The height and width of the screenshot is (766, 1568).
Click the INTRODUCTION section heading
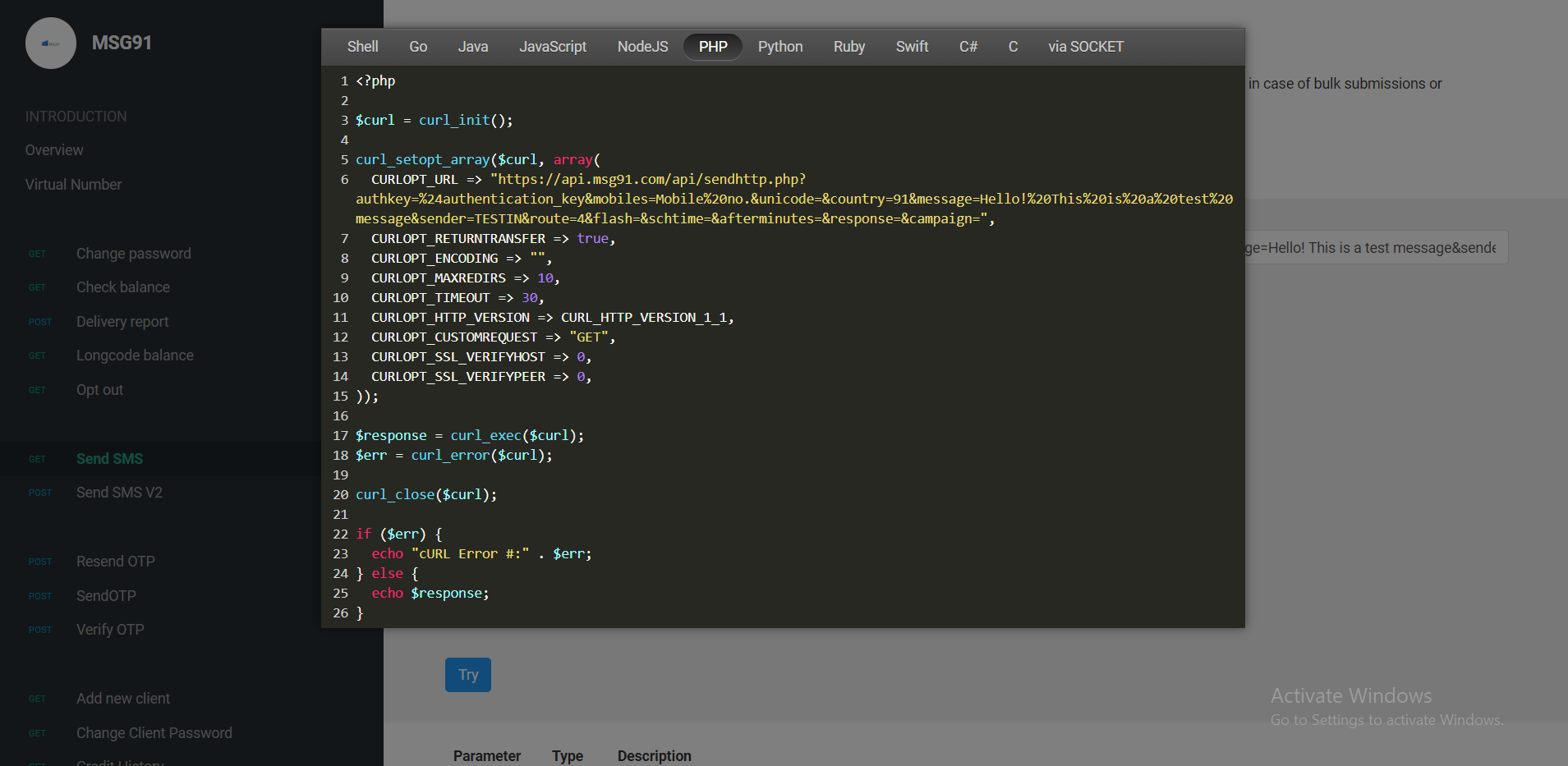76,117
